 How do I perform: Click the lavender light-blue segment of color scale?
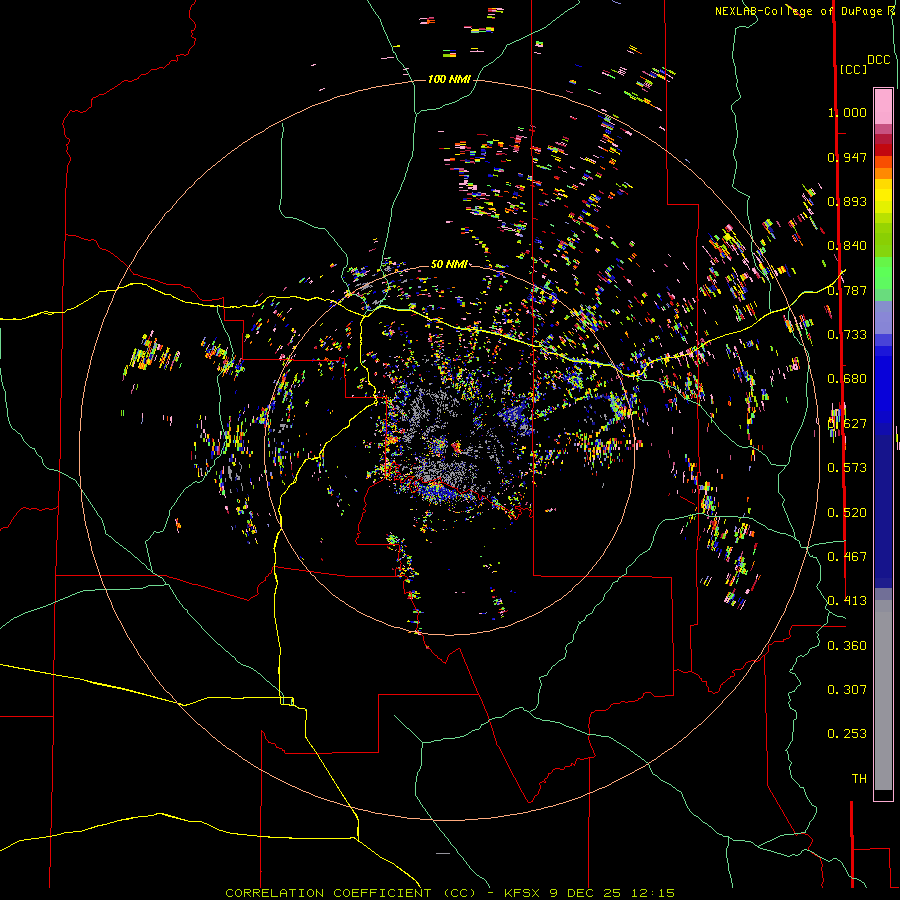(x=883, y=317)
